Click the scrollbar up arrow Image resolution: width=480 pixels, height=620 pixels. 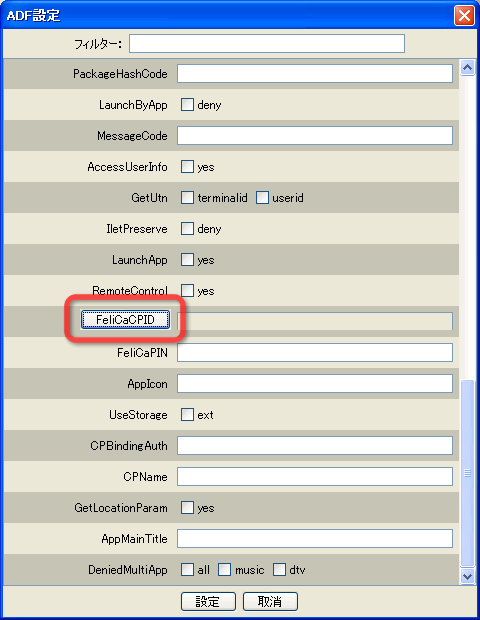[x=467, y=68]
